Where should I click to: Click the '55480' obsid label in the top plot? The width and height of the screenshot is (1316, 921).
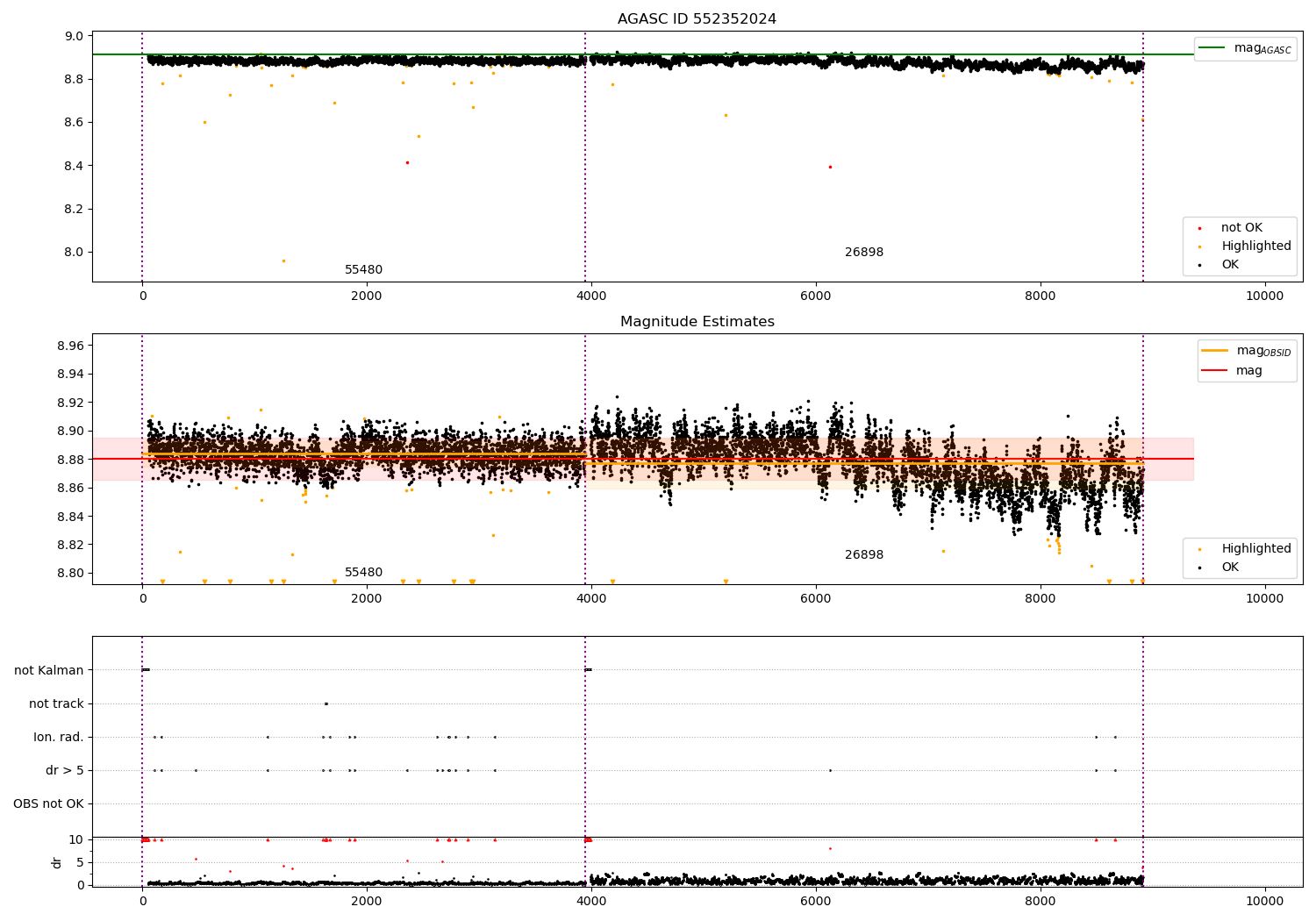[363, 270]
